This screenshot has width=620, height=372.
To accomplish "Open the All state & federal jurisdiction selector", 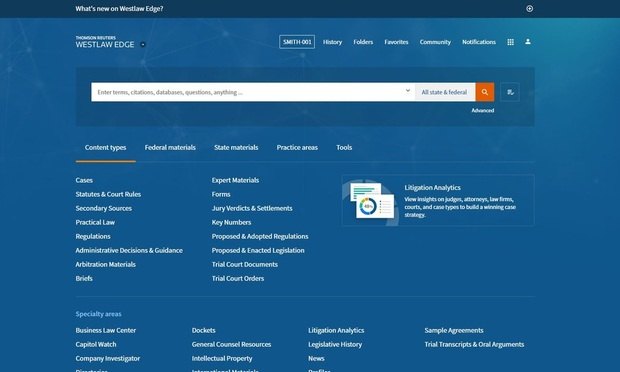I will (445, 92).
